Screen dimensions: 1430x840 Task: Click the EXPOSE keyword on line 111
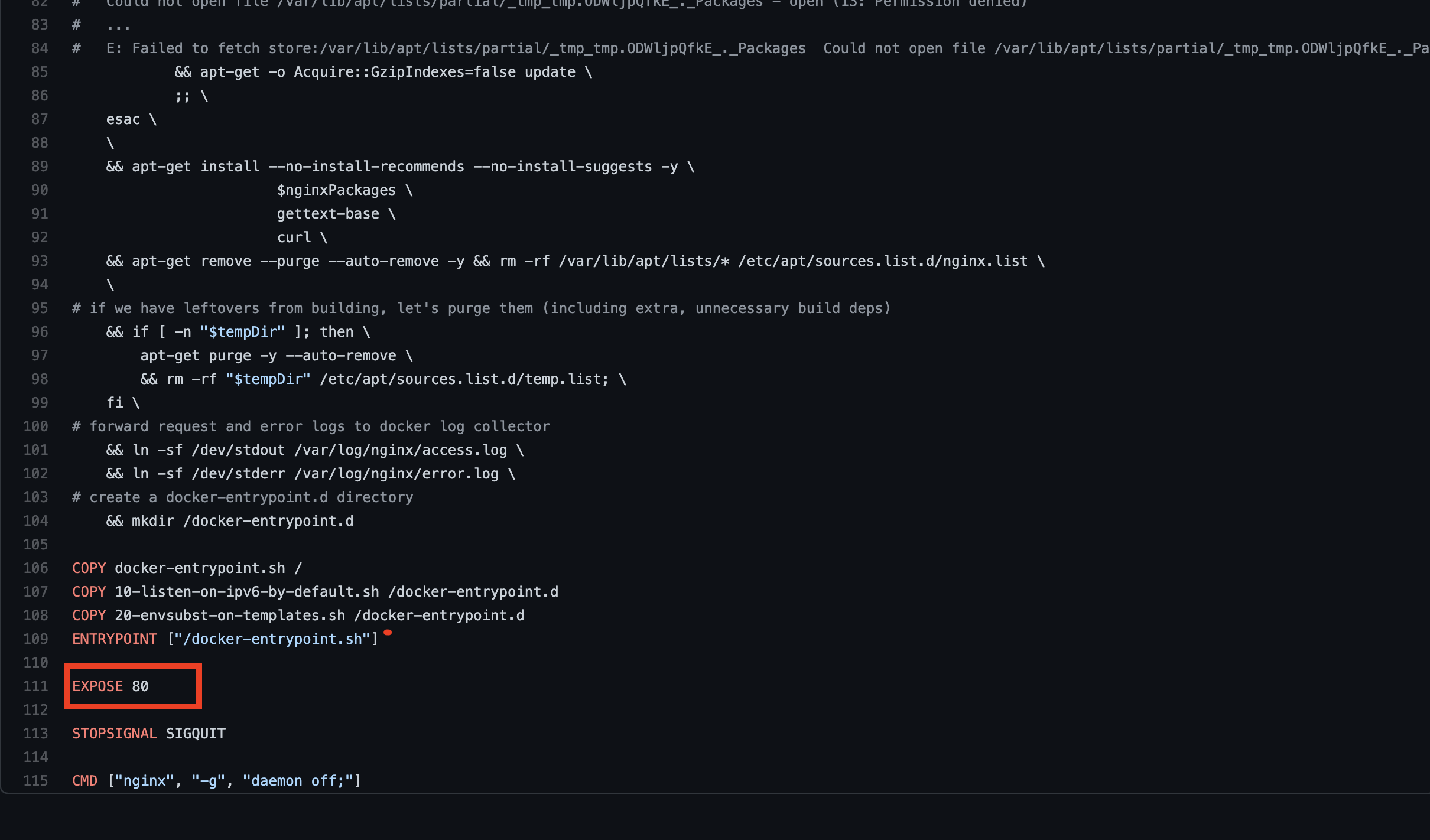tap(97, 686)
